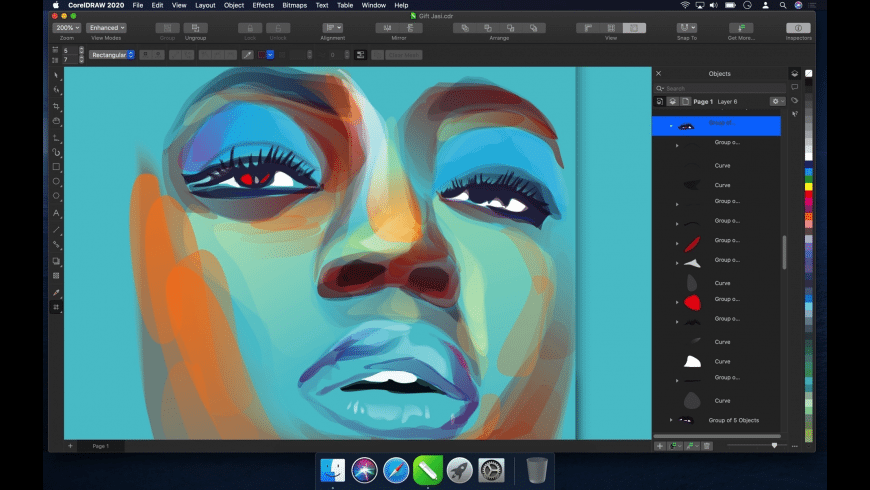Select the Ellipse tool in the toolbox

point(56,182)
